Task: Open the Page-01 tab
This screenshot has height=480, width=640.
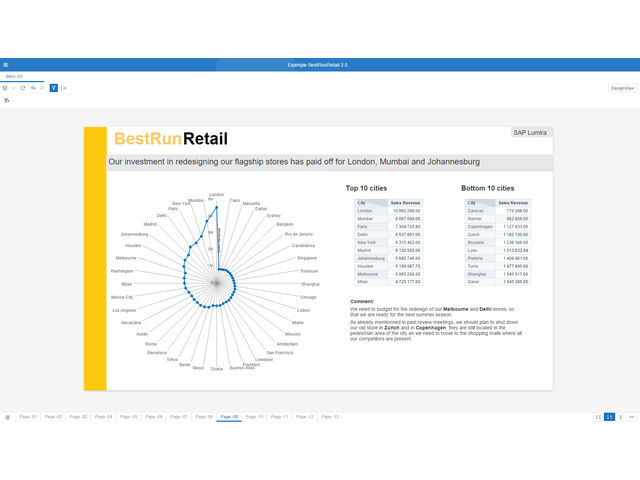Action: tap(27, 416)
